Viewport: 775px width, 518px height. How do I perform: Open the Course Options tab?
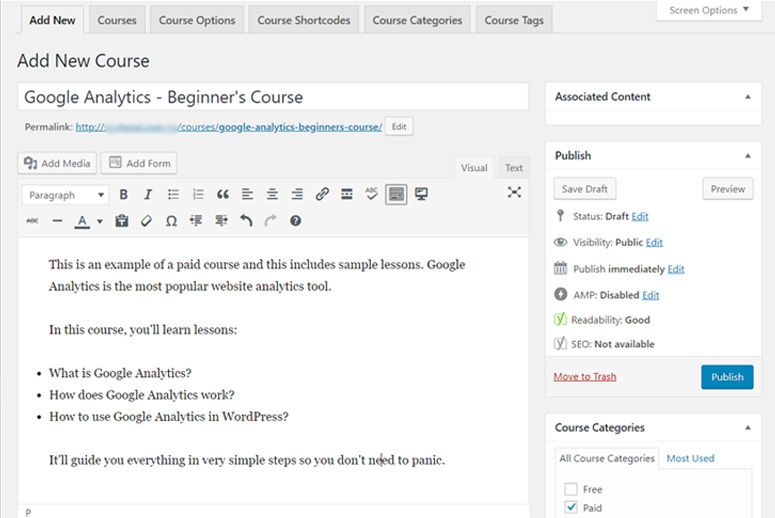click(x=197, y=20)
